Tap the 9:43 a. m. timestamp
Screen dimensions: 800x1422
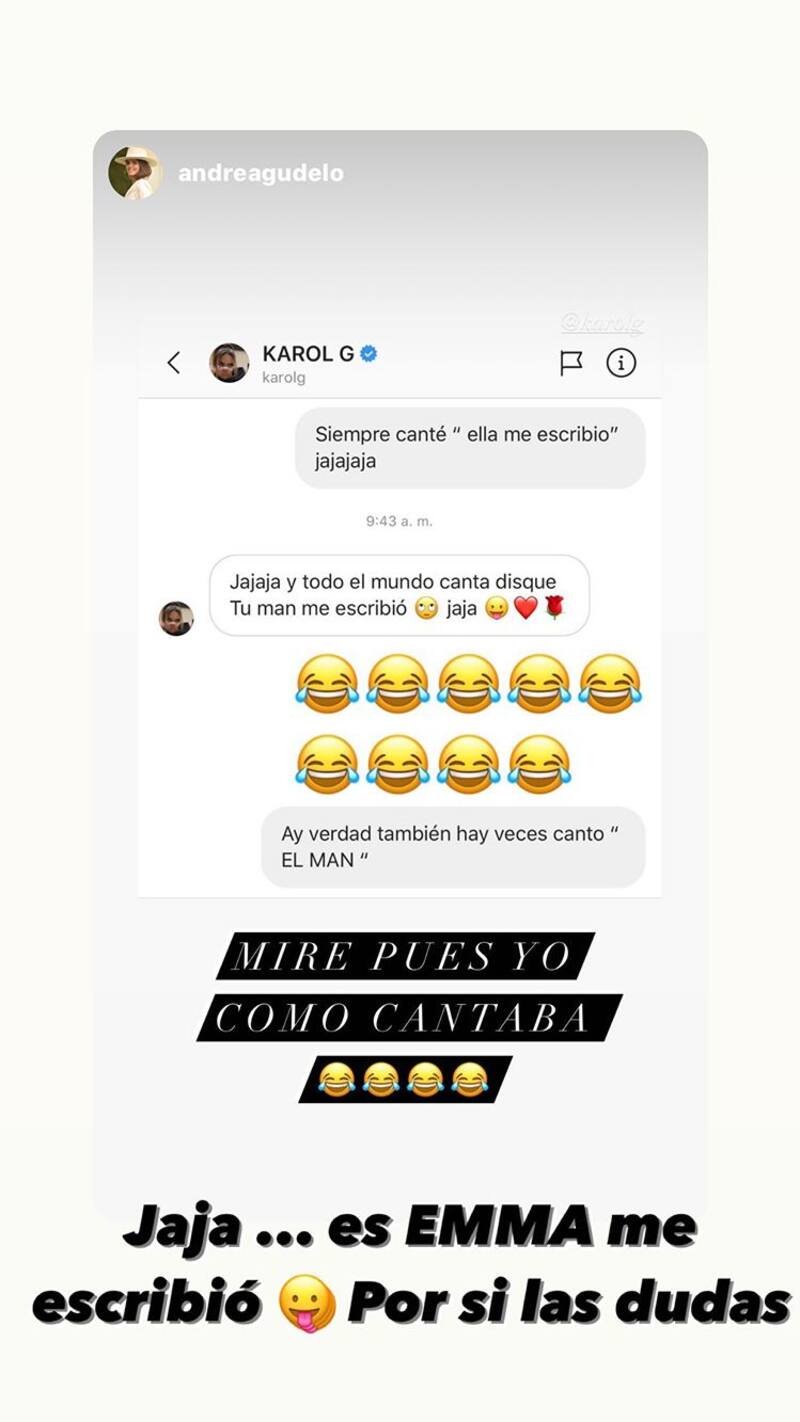coord(399,521)
